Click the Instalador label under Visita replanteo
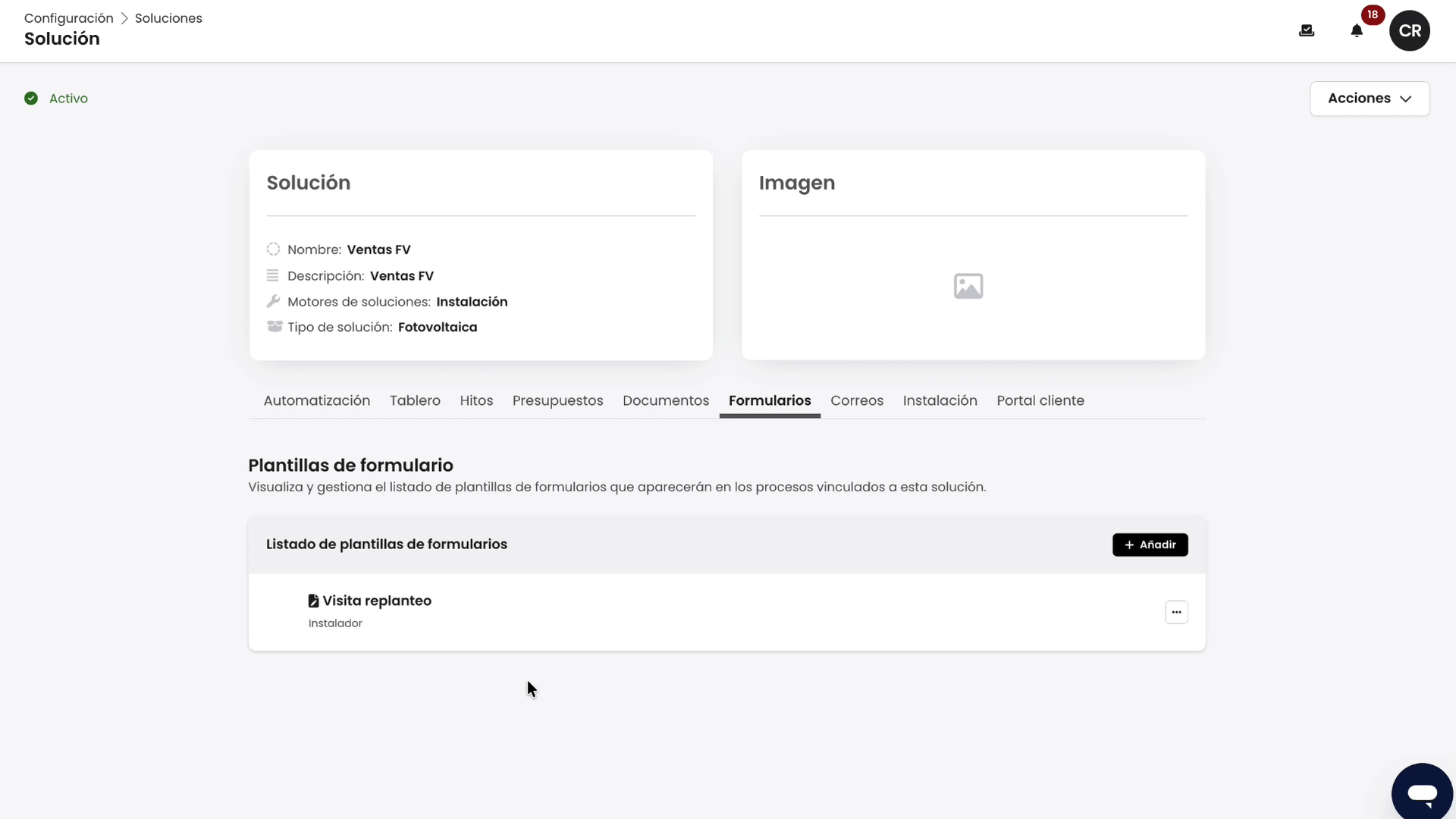The width and height of the screenshot is (1456, 819). point(335,623)
